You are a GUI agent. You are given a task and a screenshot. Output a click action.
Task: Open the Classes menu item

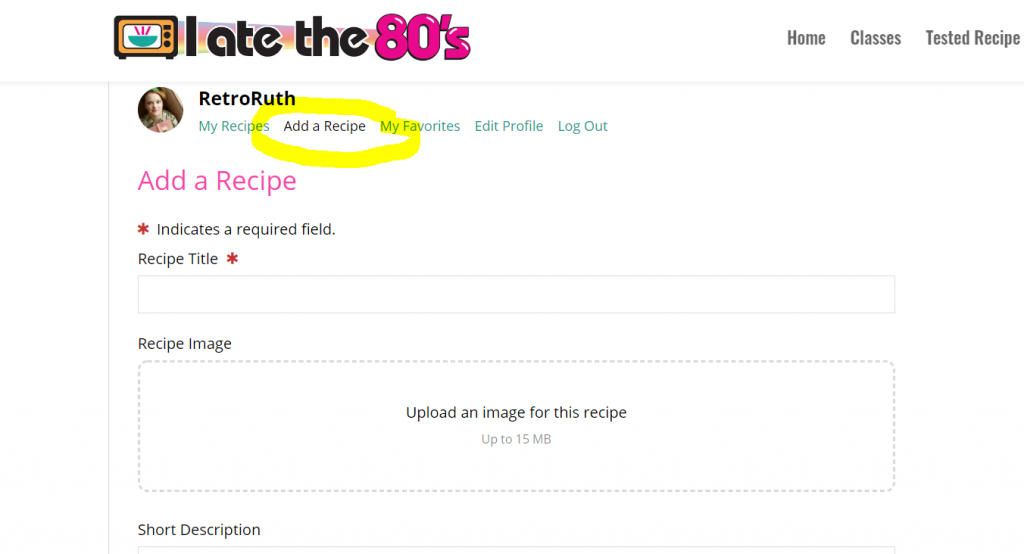[875, 38]
